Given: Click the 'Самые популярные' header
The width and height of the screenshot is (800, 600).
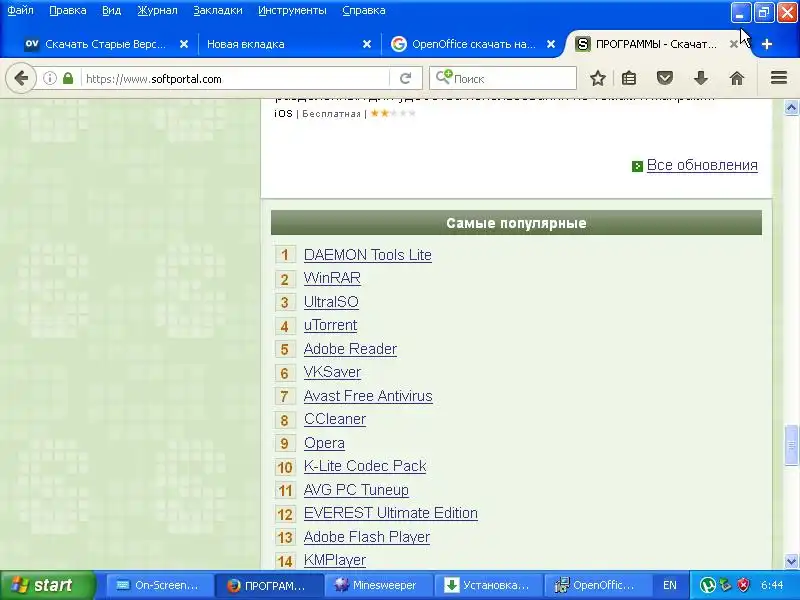Looking at the screenshot, I should tap(516, 223).
